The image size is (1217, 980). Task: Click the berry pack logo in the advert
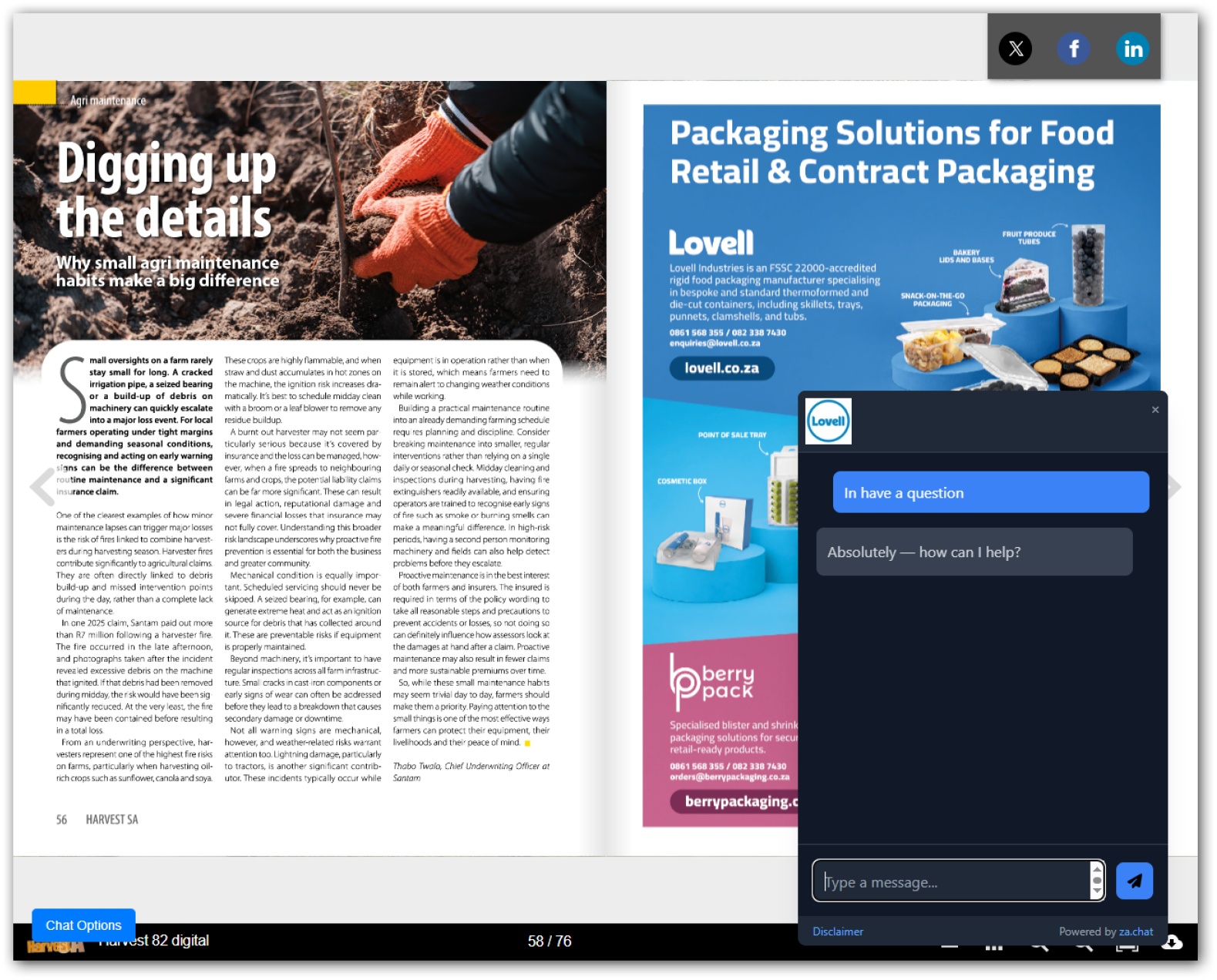point(711,681)
